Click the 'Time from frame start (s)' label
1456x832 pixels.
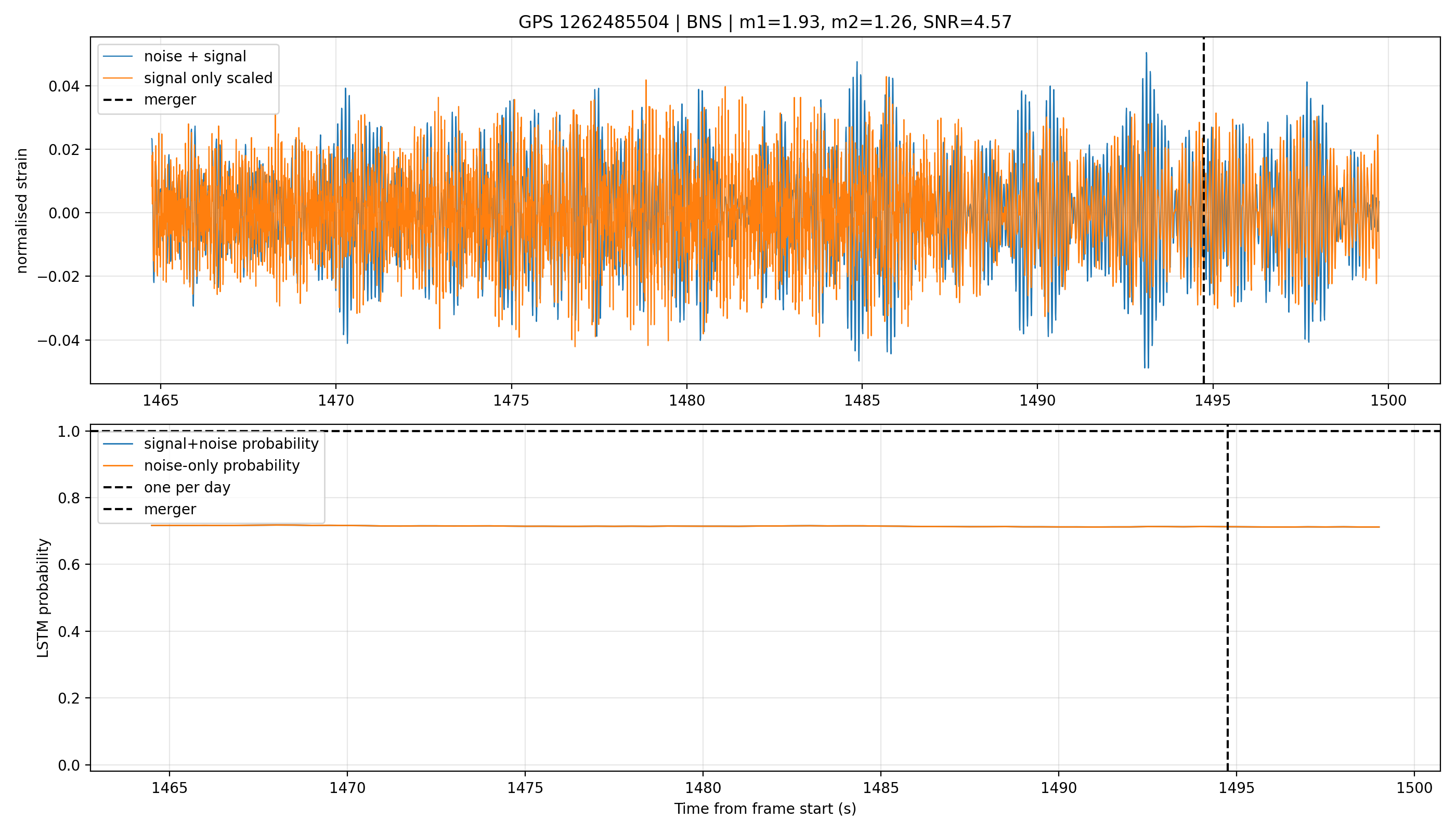click(x=765, y=809)
